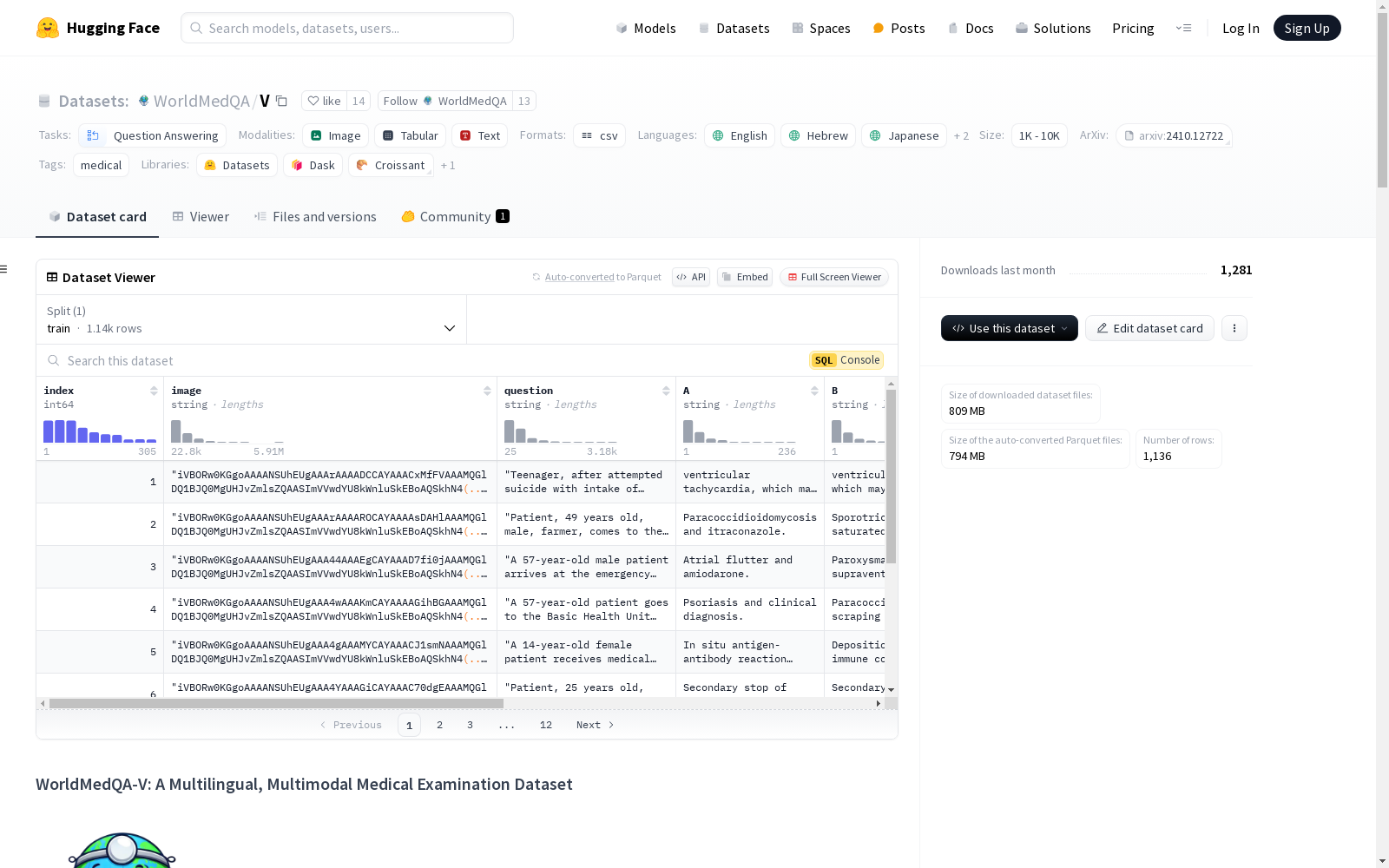
Task: Copy dataset name with copy icon
Action: (281, 101)
